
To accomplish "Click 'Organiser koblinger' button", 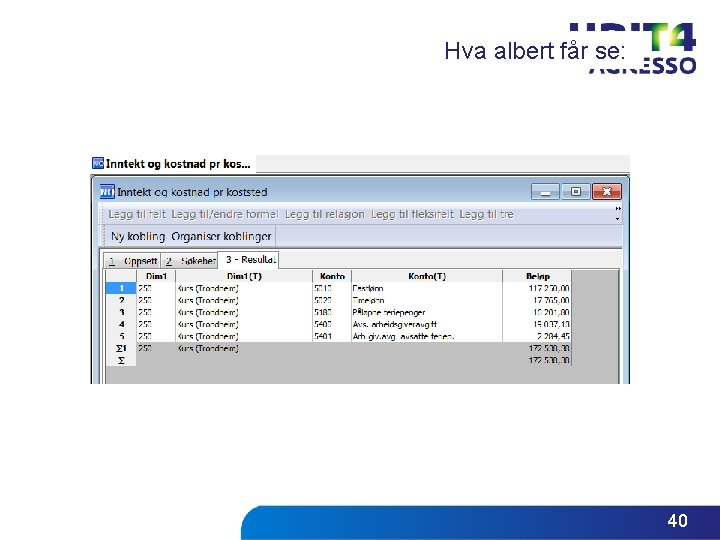I will click(221, 236).
